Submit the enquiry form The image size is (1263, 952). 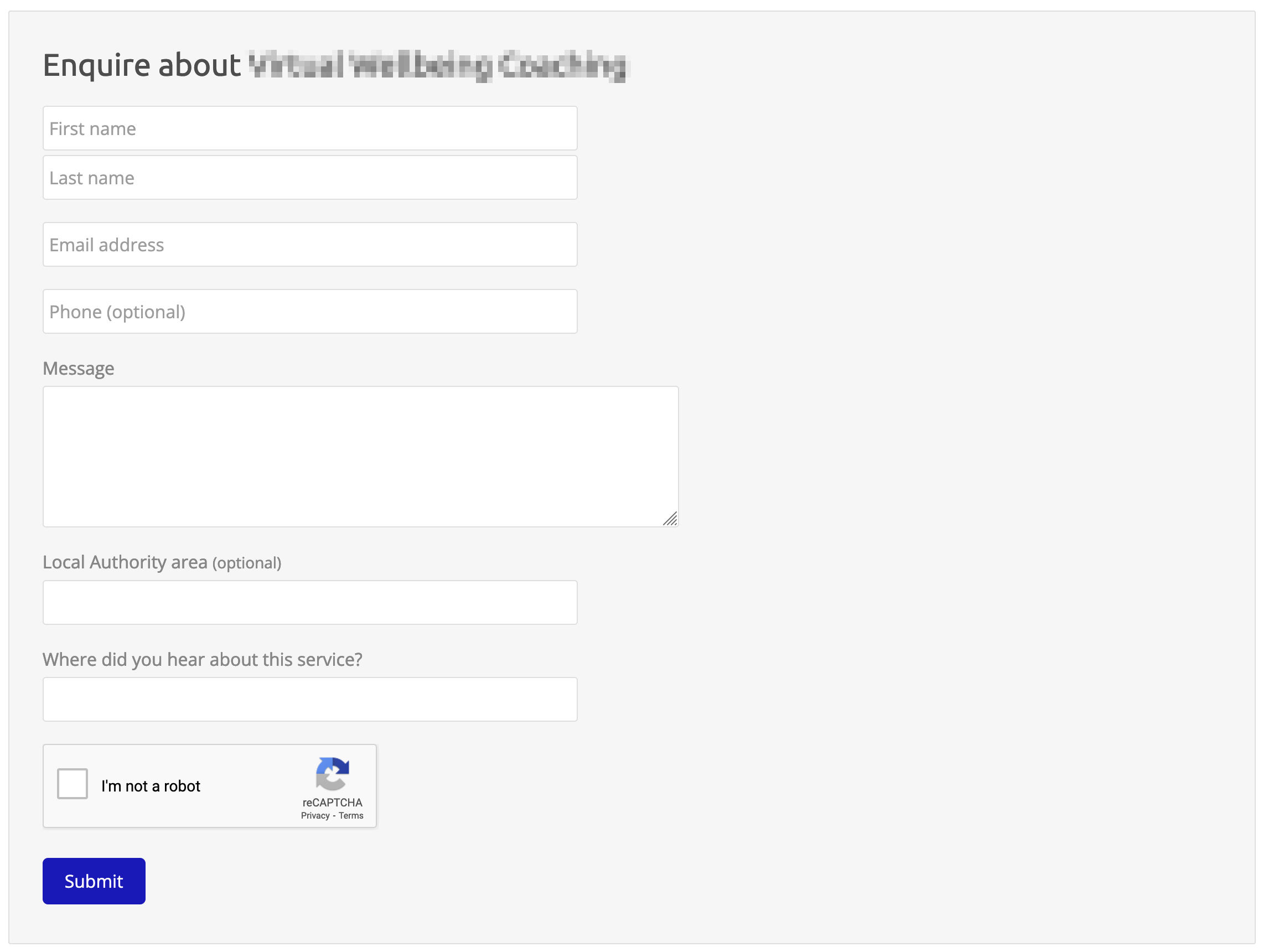[x=94, y=881]
